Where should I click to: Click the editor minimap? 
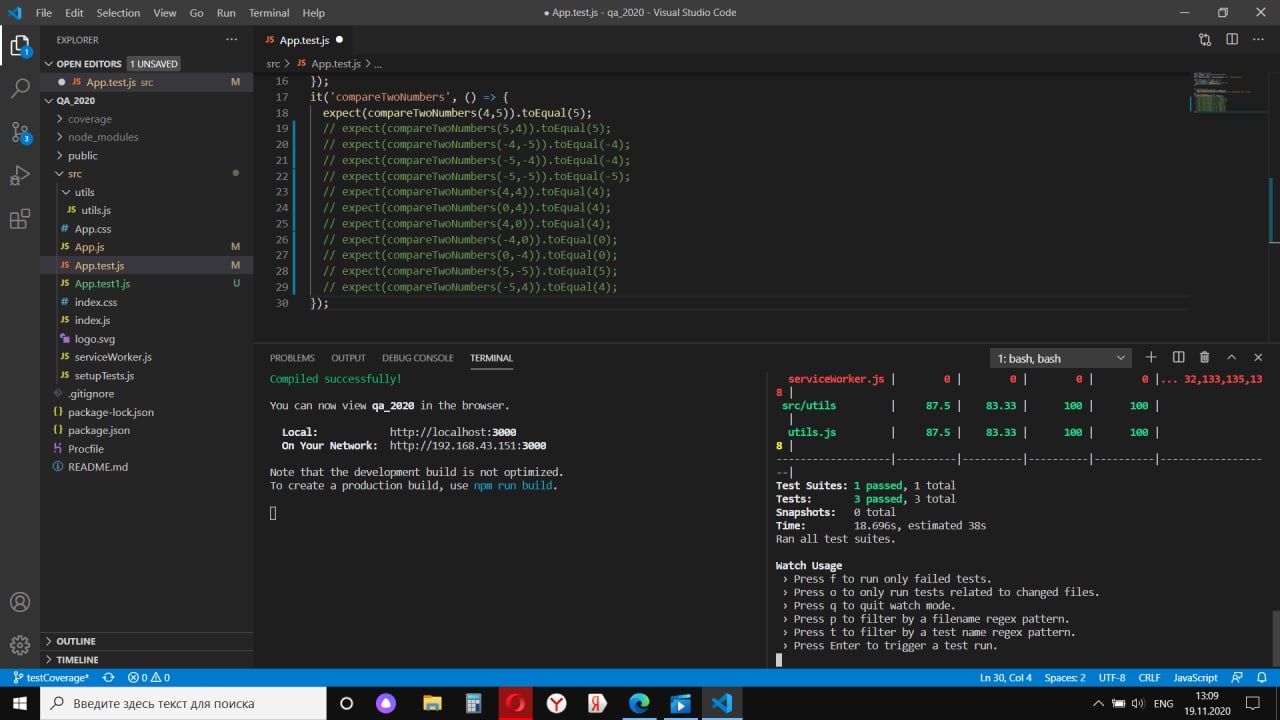tap(1228, 94)
